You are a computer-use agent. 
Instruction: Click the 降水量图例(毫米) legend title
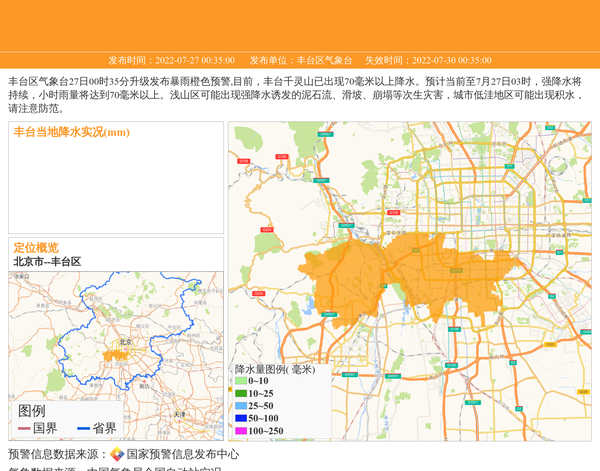pyautogui.click(x=274, y=369)
